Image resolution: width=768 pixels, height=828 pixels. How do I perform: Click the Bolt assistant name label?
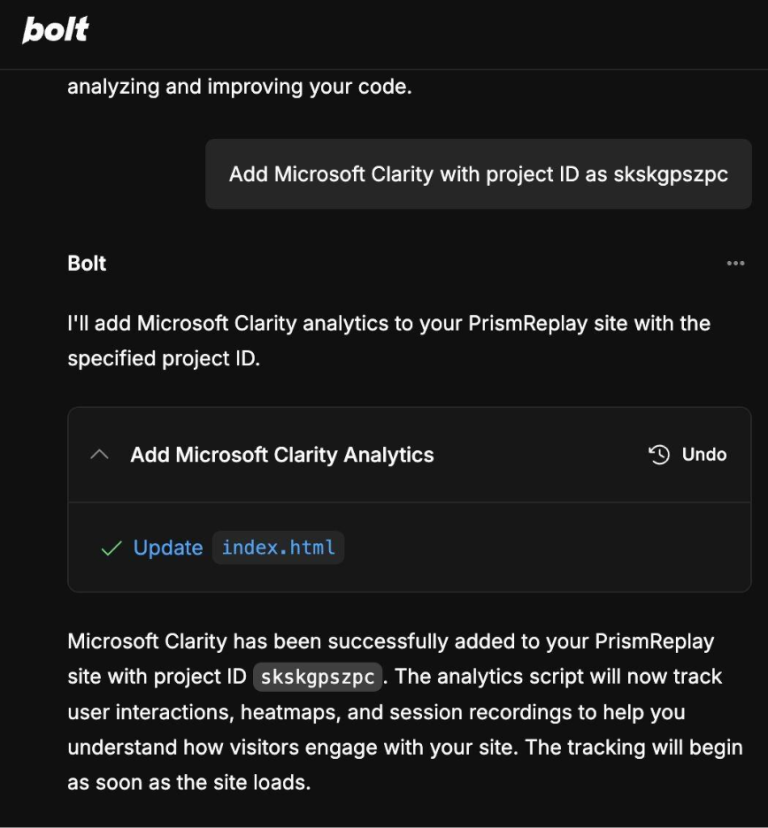click(86, 263)
